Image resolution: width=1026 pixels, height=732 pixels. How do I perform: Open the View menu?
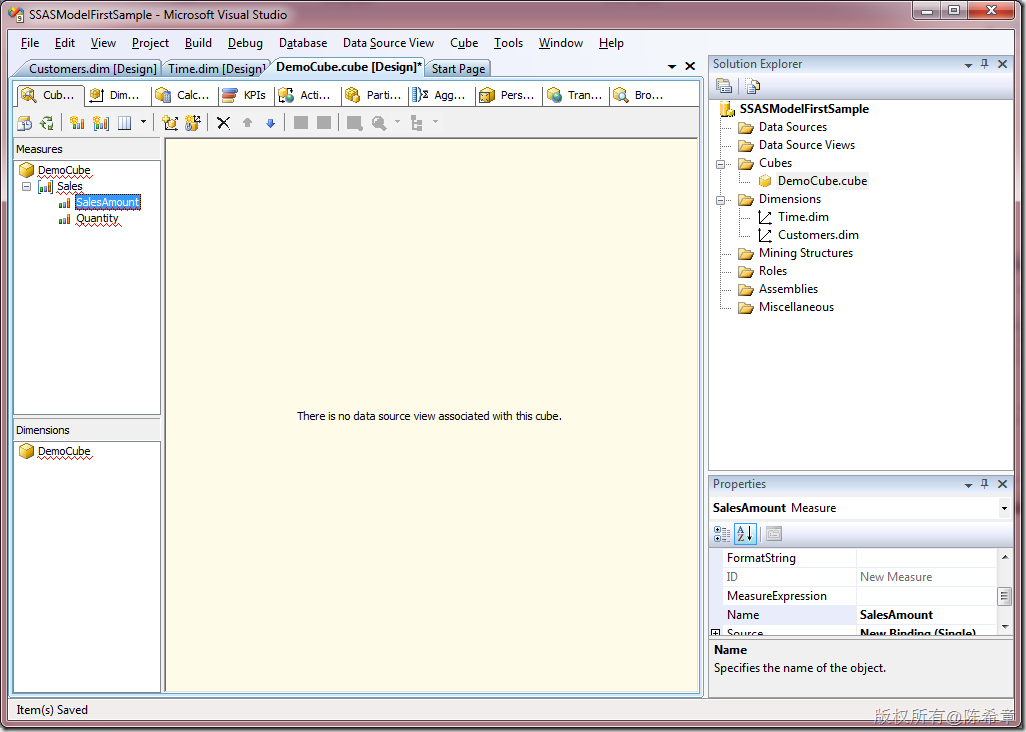tap(103, 43)
